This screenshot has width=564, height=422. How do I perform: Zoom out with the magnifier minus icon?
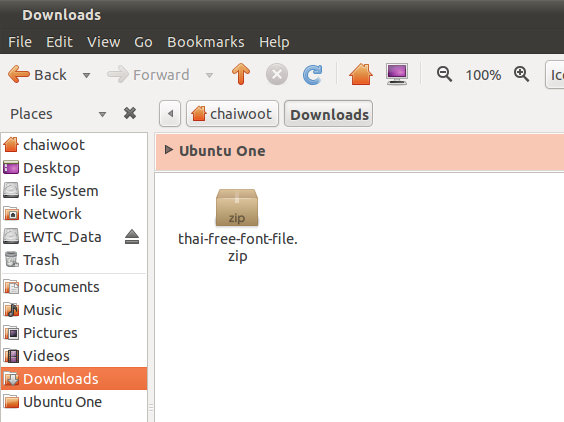click(444, 74)
